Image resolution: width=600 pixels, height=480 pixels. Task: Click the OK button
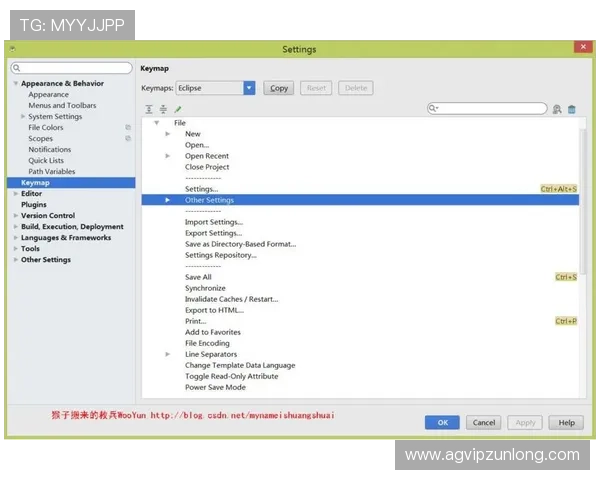click(x=442, y=423)
